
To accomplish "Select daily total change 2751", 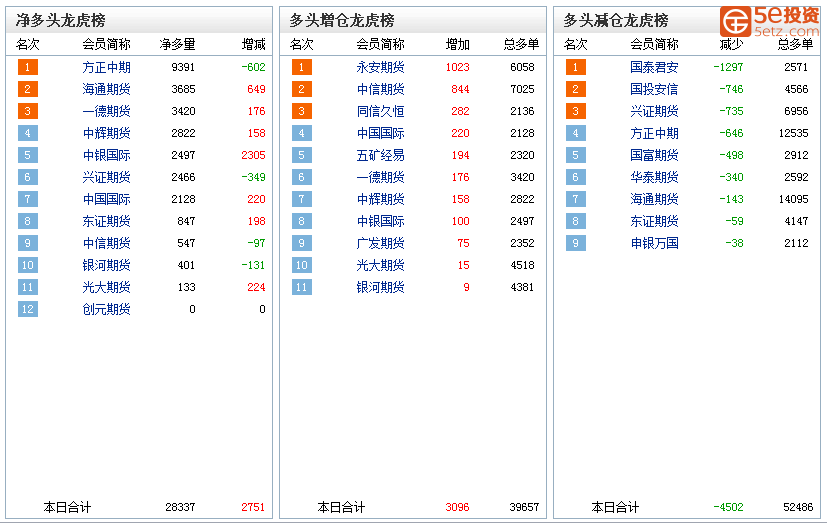I will (x=253, y=507).
